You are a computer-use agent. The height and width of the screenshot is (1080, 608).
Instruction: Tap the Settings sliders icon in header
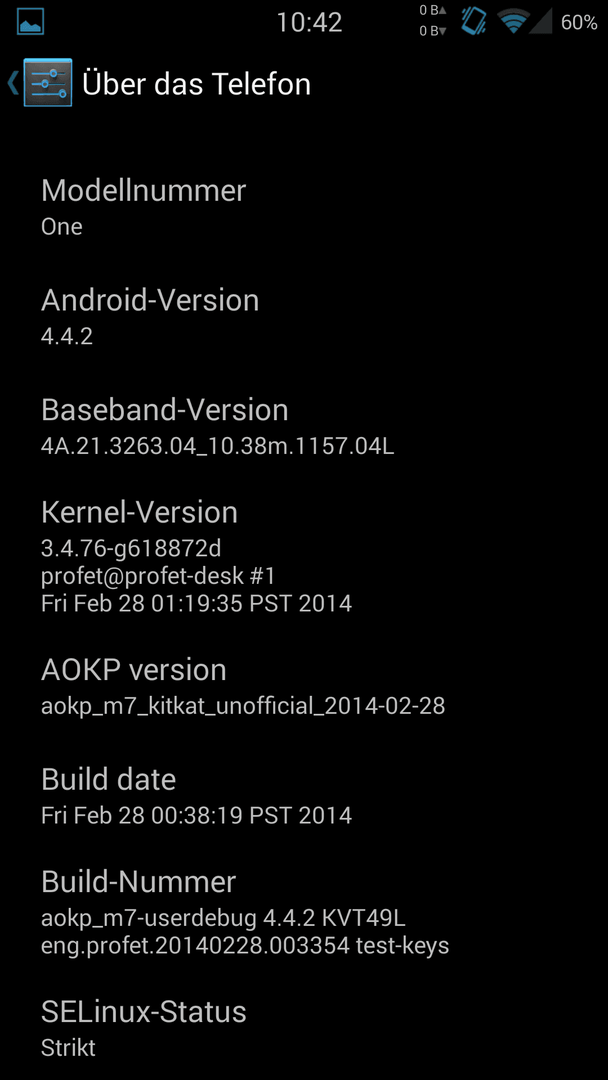tap(48, 83)
